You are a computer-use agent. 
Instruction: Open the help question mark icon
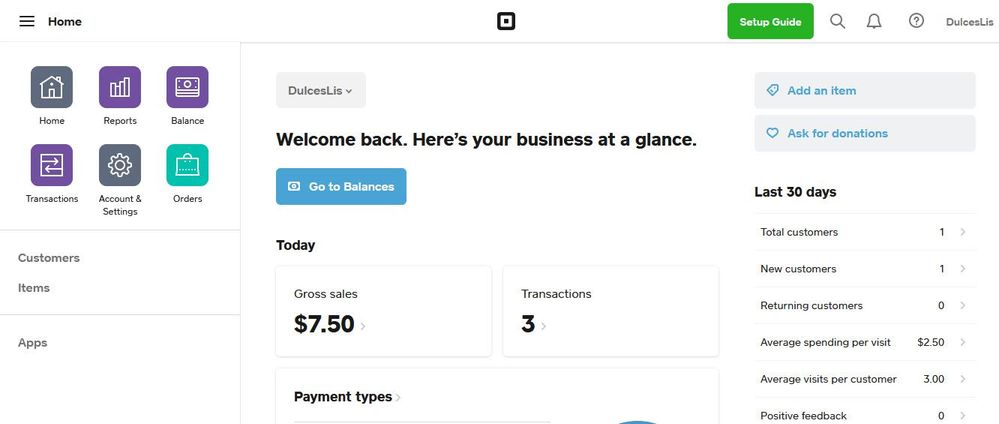[916, 21]
